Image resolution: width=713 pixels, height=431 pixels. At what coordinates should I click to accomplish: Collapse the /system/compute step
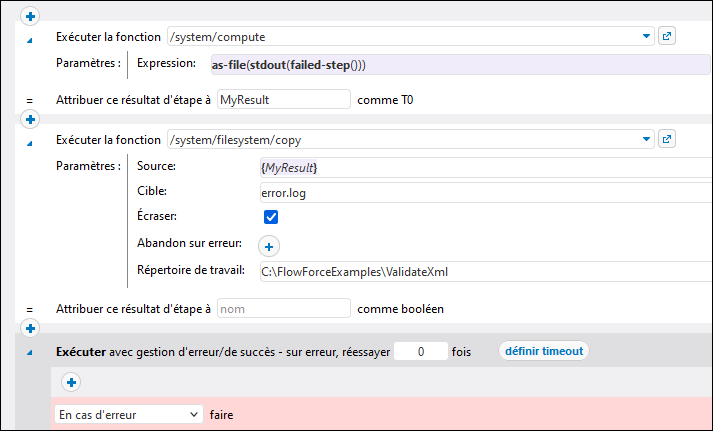(x=29, y=40)
